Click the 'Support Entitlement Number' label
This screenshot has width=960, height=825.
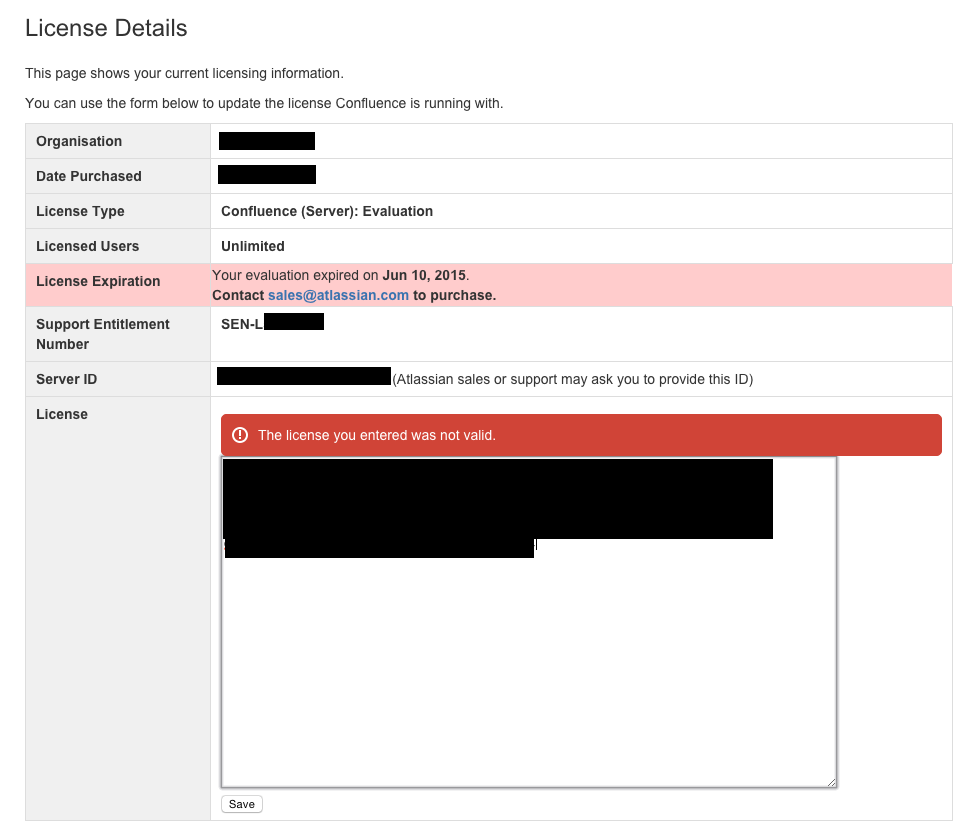(x=103, y=334)
